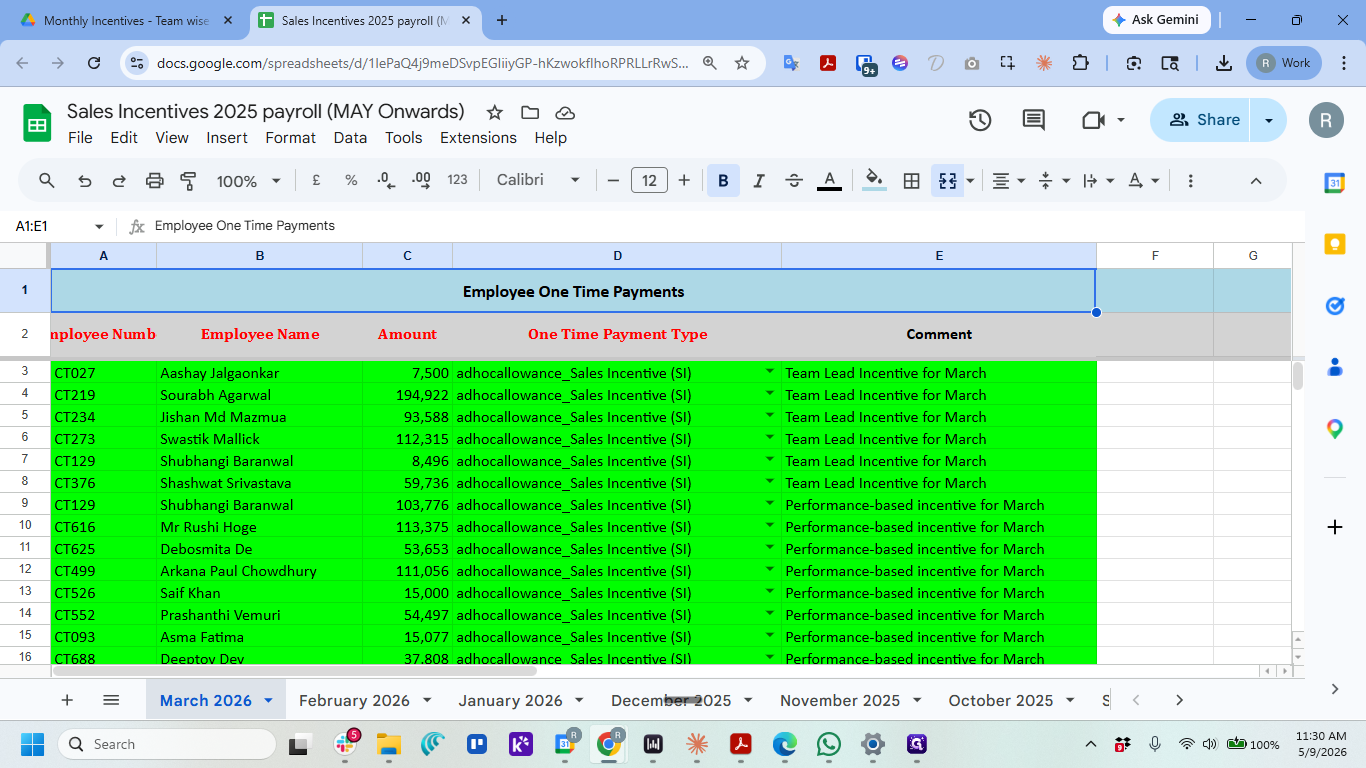
Task: Switch to November 2025 sheet tab
Action: coord(840,700)
